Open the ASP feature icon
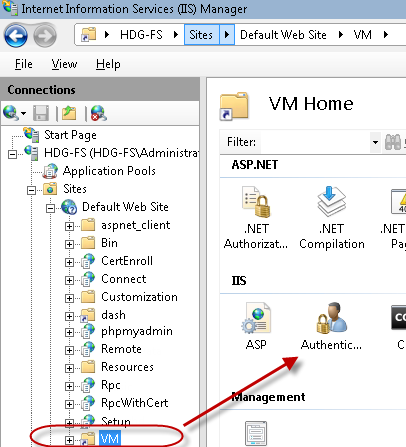 pyautogui.click(x=256, y=318)
